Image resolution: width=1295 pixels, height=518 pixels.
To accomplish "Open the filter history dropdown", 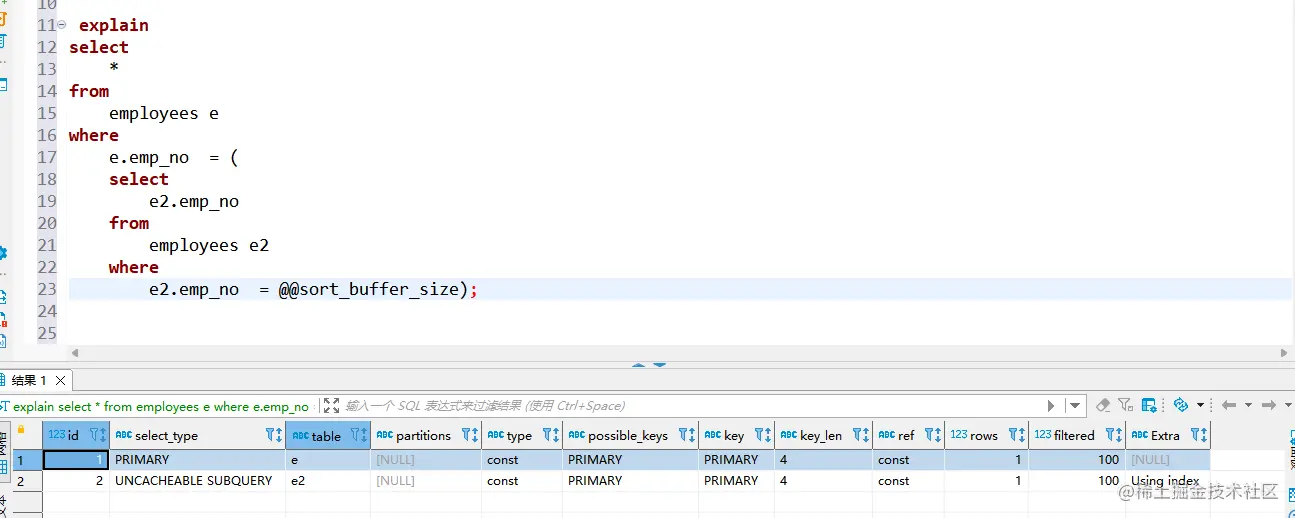I will [x=1075, y=406].
